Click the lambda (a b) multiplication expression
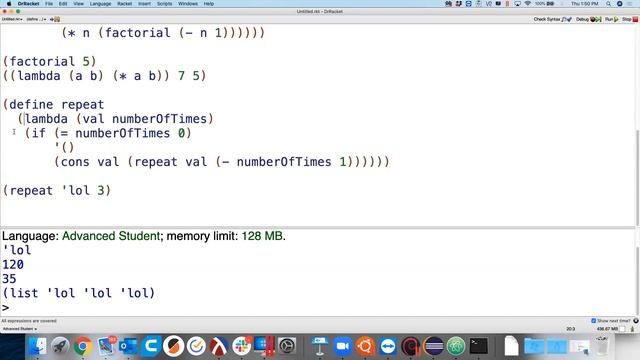640x360 pixels. click(104, 76)
